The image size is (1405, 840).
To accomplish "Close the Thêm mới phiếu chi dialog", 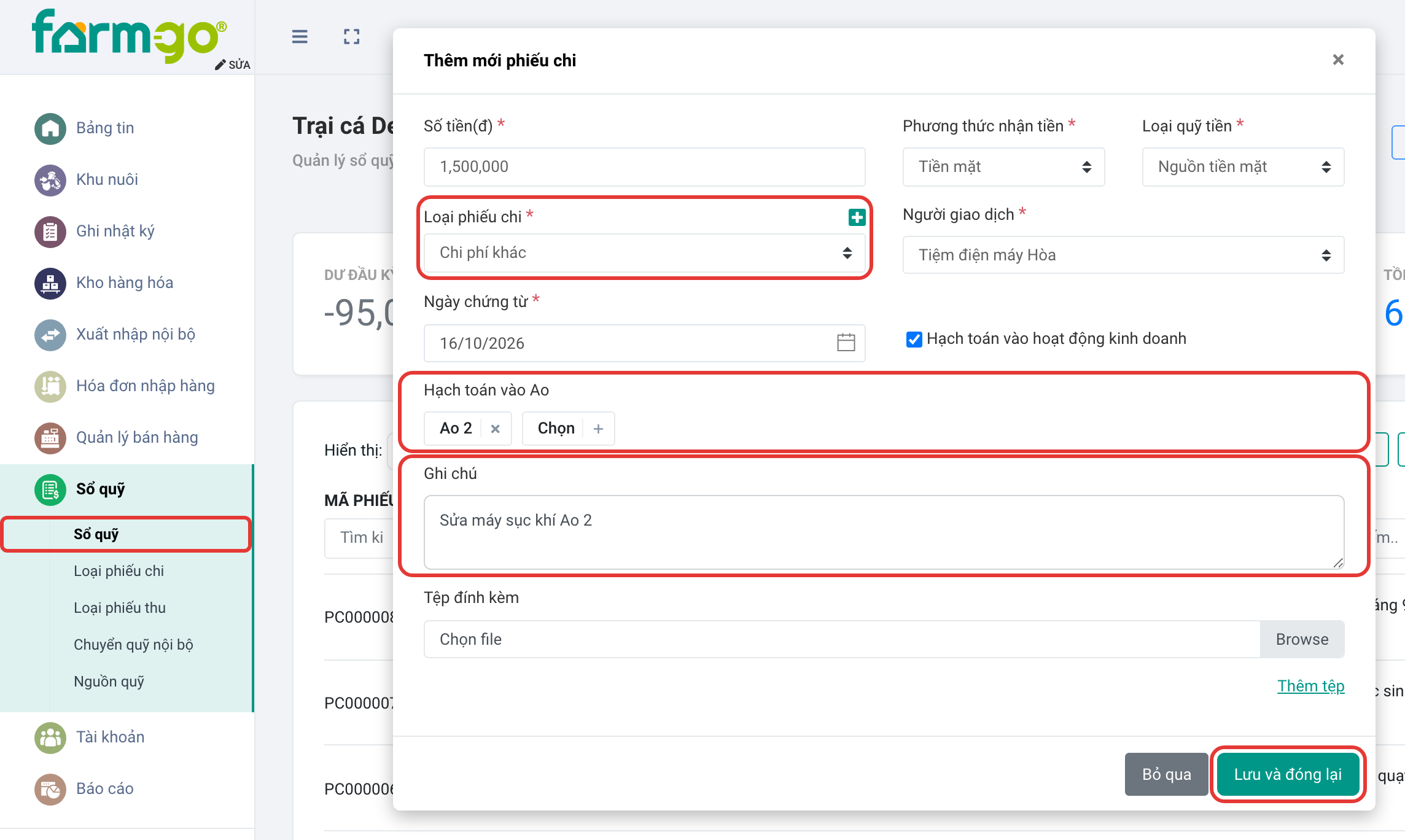I will coord(1338,60).
